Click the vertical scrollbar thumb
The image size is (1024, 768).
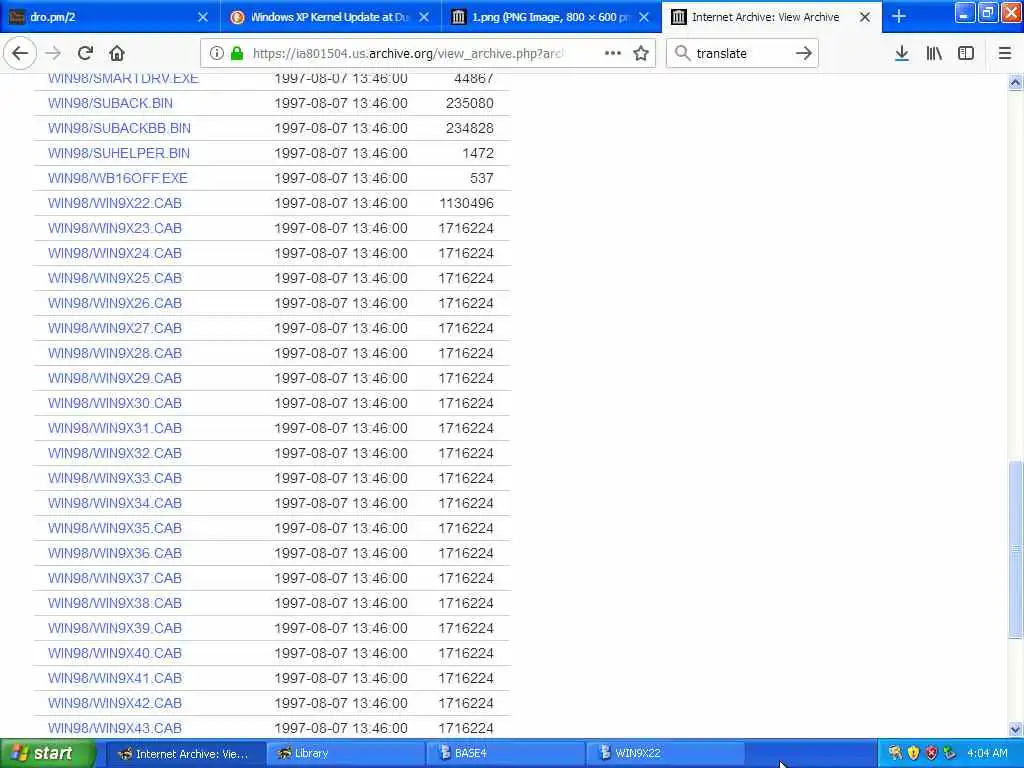[x=1015, y=550]
